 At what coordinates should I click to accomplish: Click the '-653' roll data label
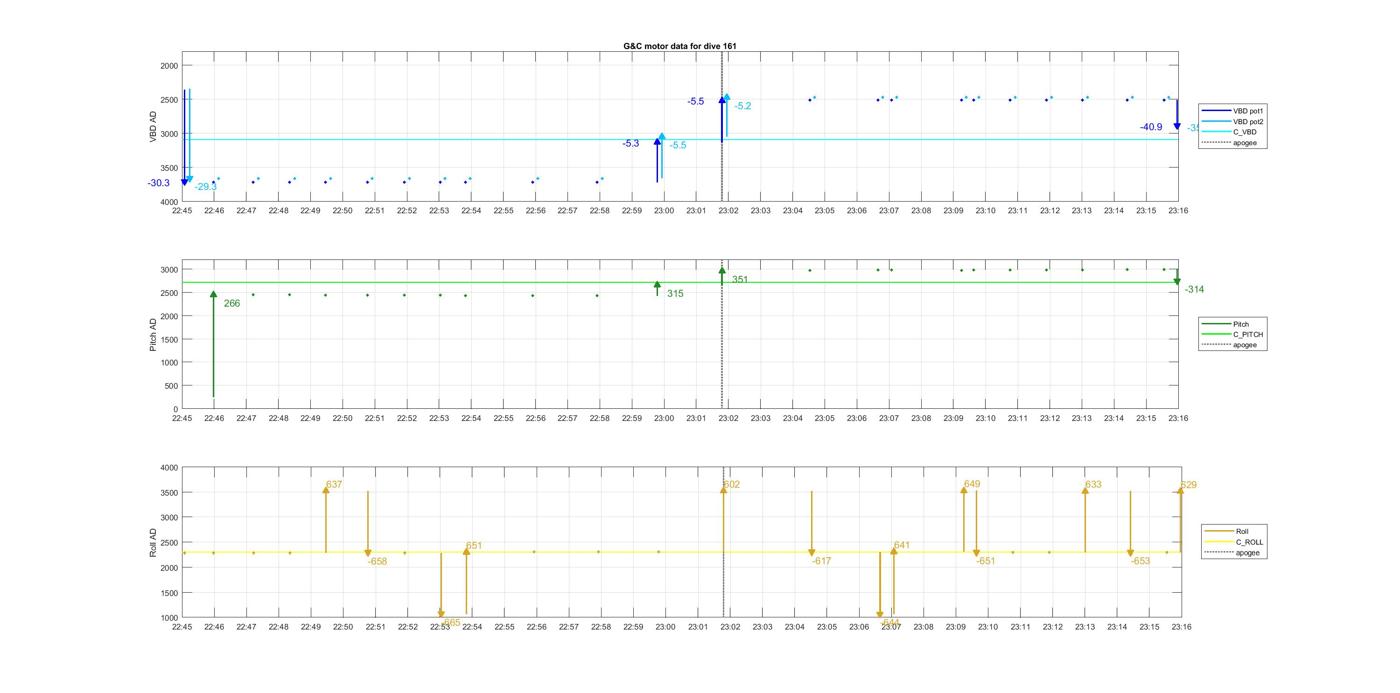(1141, 561)
